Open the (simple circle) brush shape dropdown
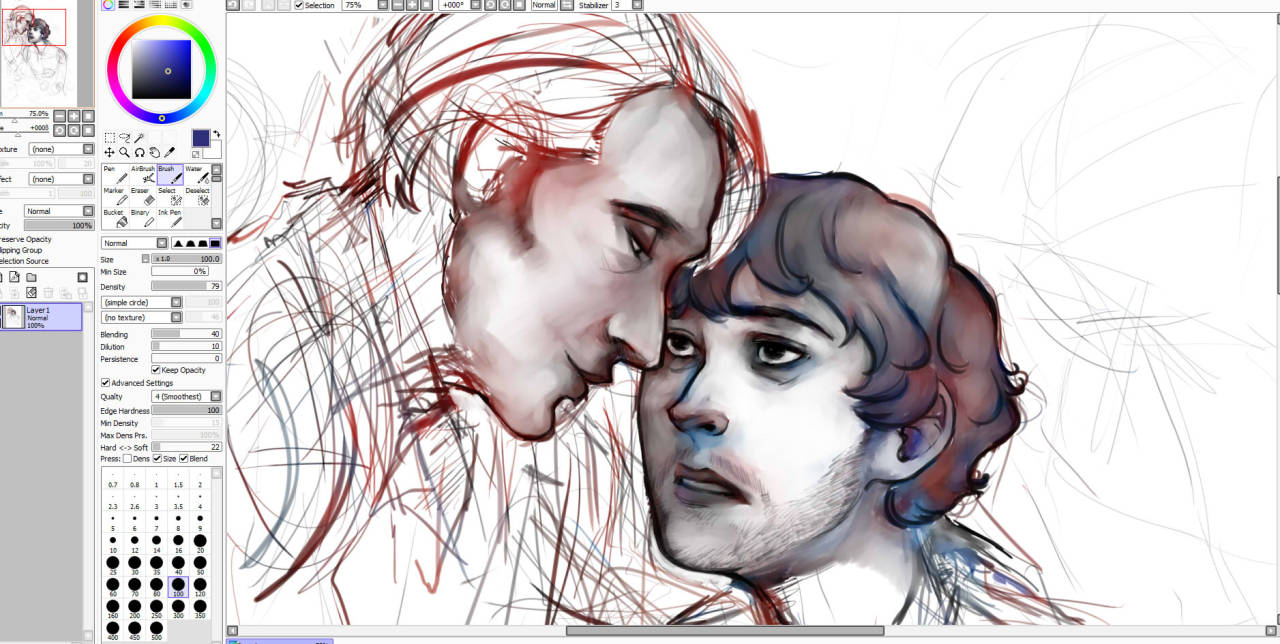 [x=142, y=302]
